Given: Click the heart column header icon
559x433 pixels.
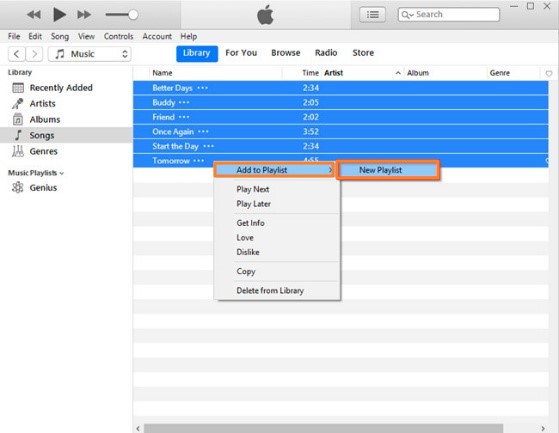Looking at the screenshot, I should click(549, 73).
